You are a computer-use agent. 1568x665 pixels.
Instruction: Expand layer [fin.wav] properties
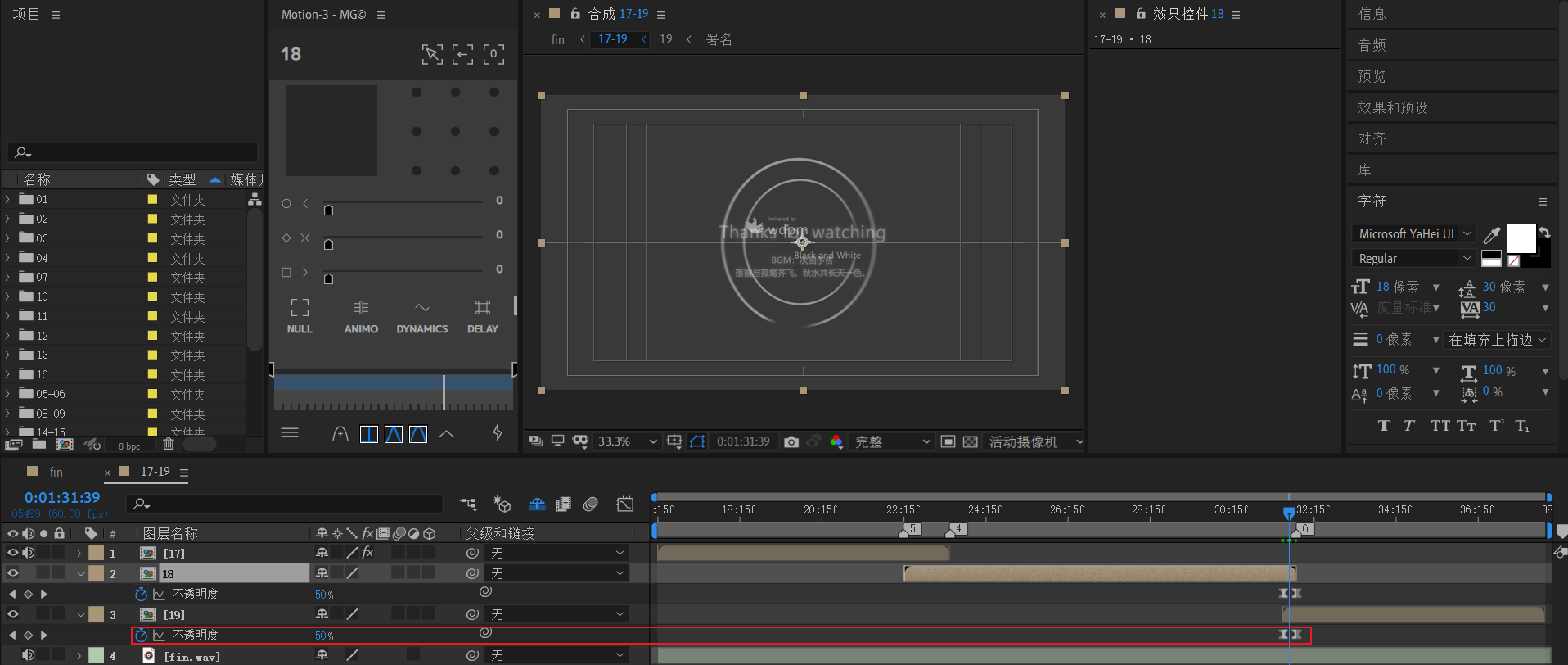tap(79, 655)
